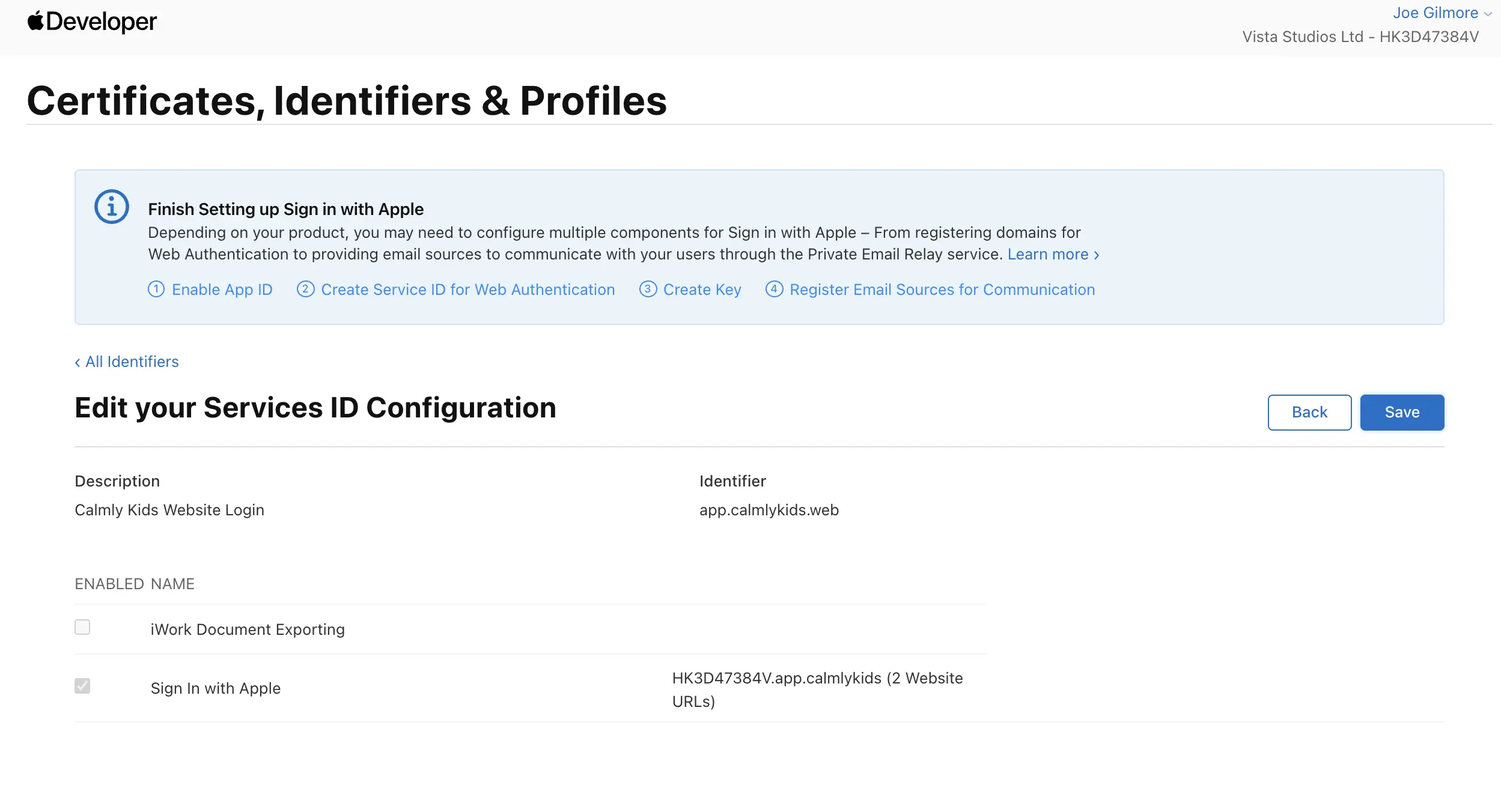Click the HK3D47384V.app.calmlykids Website URLs text
Image resolution: width=1501 pixels, height=812 pixels.
pos(817,689)
